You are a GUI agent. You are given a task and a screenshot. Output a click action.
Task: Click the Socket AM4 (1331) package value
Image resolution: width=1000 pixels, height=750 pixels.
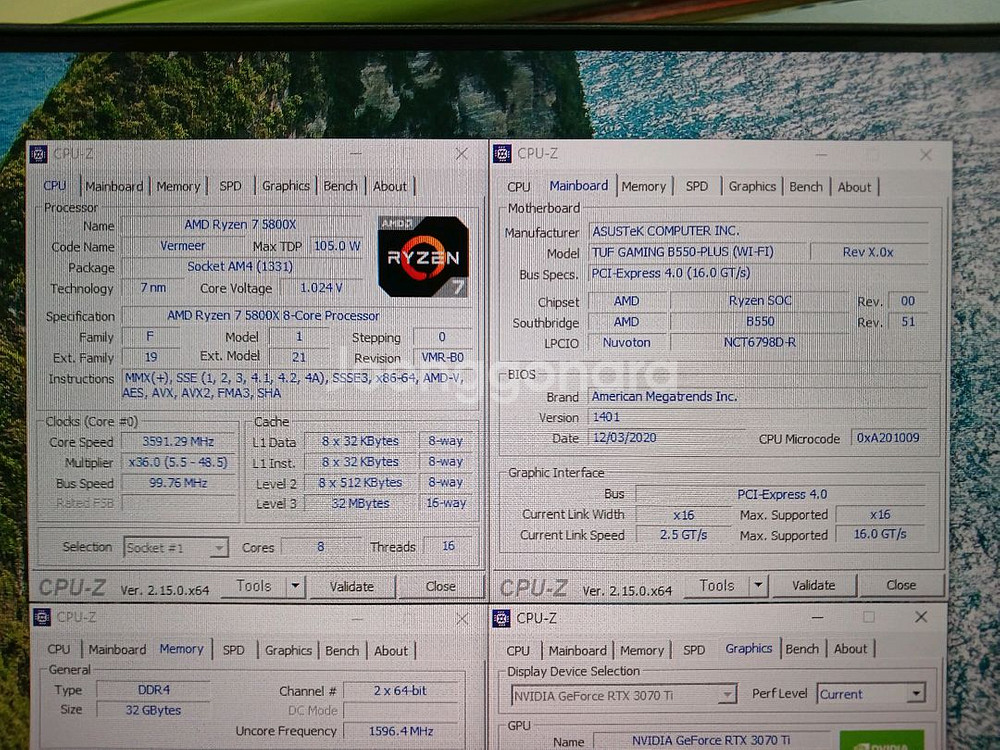(x=240, y=266)
